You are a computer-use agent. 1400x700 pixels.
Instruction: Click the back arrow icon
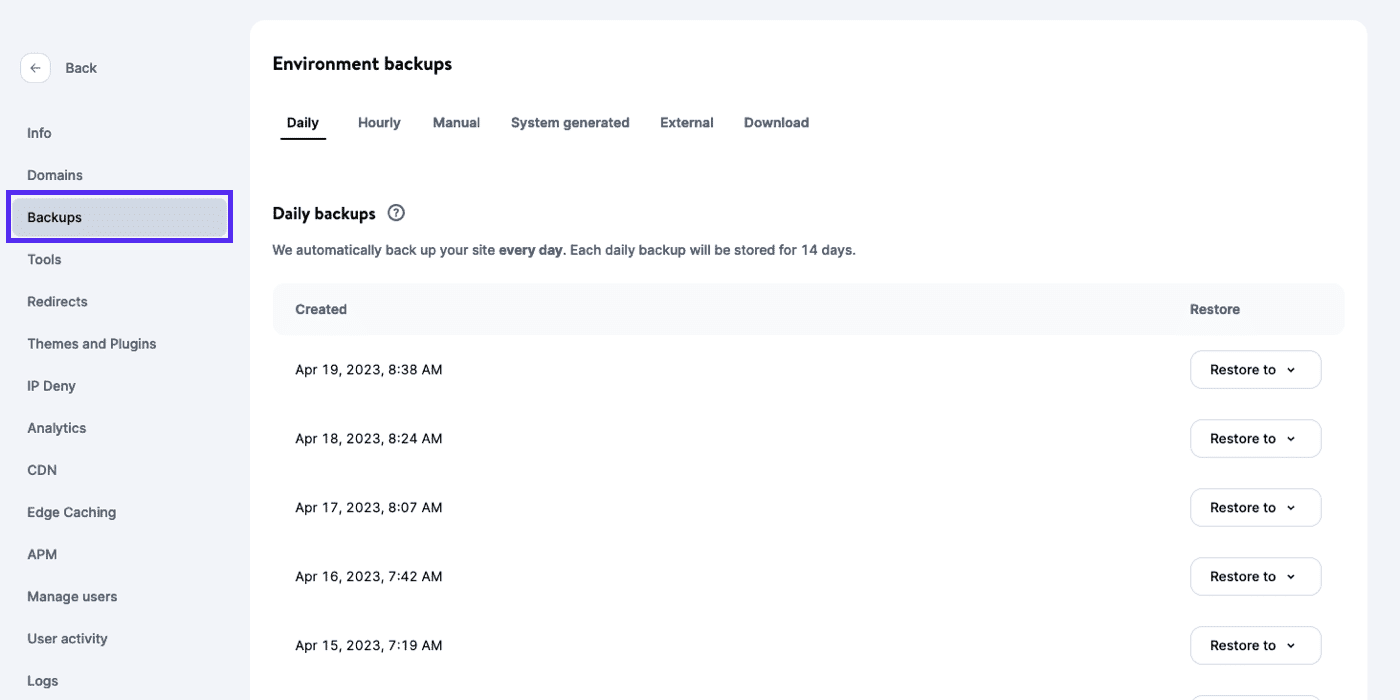point(35,67)
